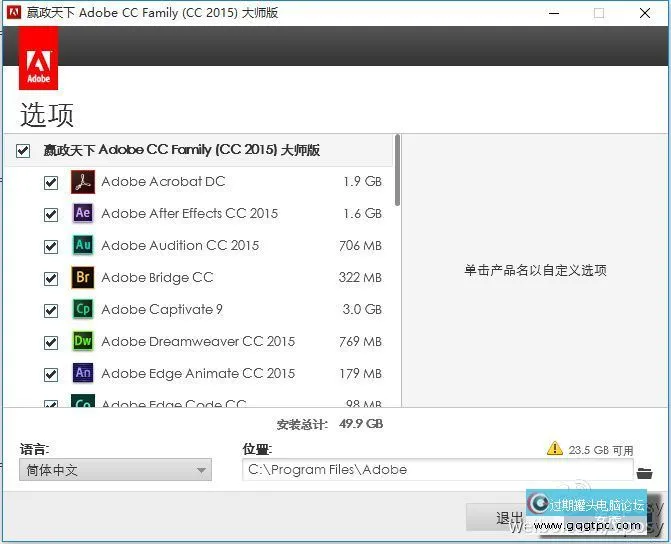This screenshot has height=544, width=671.
Task: Click the After Effects Ae icon
Action: pos(83,213)
